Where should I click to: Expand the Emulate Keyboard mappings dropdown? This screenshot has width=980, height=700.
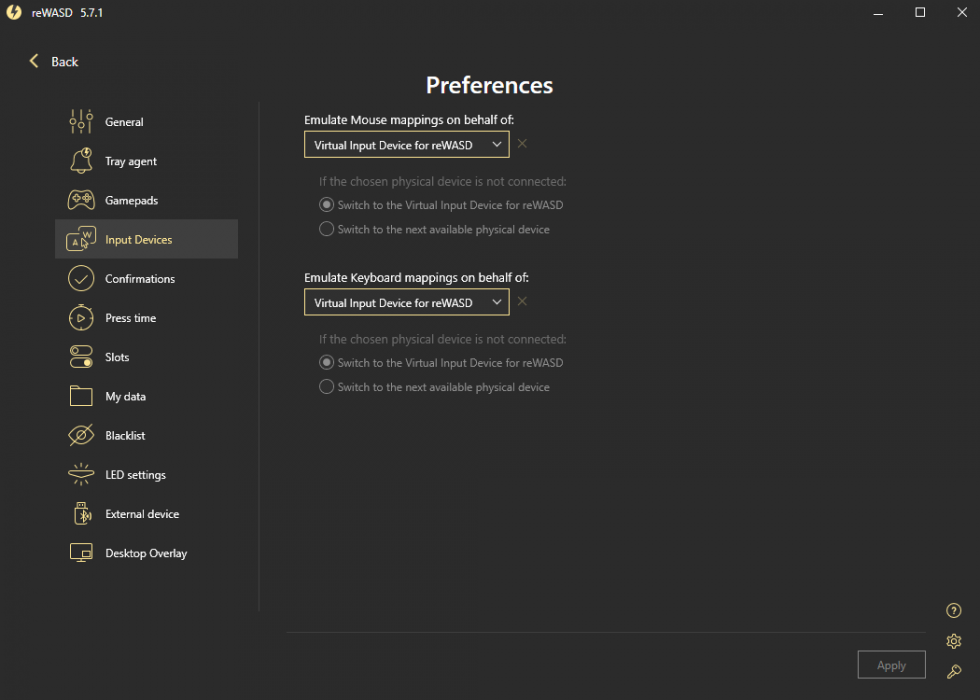407,302
